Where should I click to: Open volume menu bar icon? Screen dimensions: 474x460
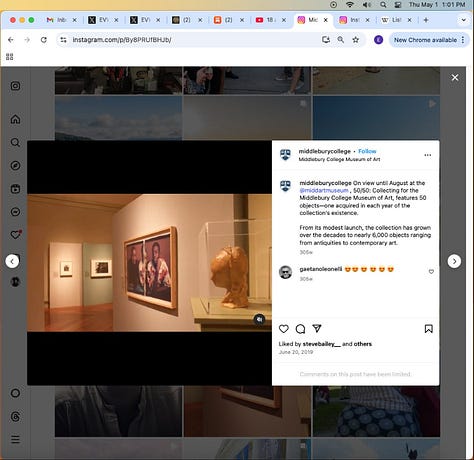tap(367, 5)
